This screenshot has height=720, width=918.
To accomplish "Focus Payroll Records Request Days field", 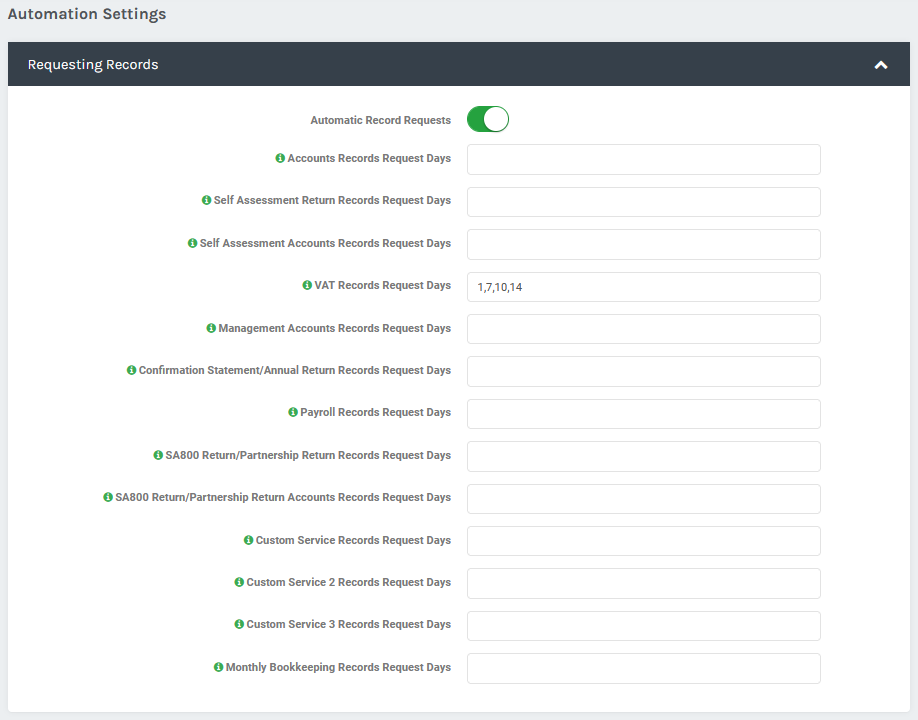I will coord(643,414).
